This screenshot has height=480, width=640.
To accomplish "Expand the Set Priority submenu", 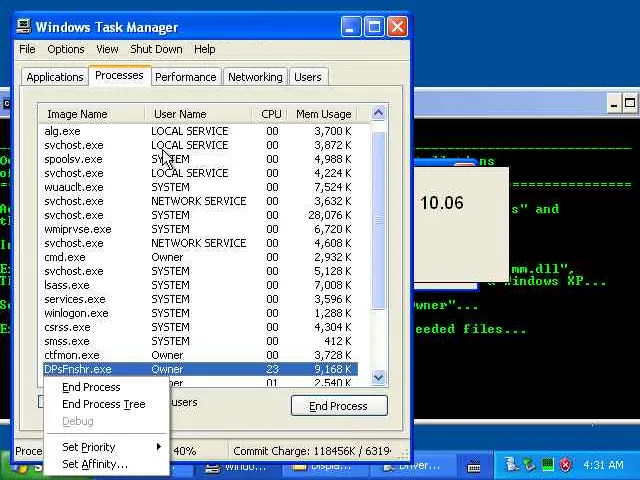I will (x=107, y=447).
